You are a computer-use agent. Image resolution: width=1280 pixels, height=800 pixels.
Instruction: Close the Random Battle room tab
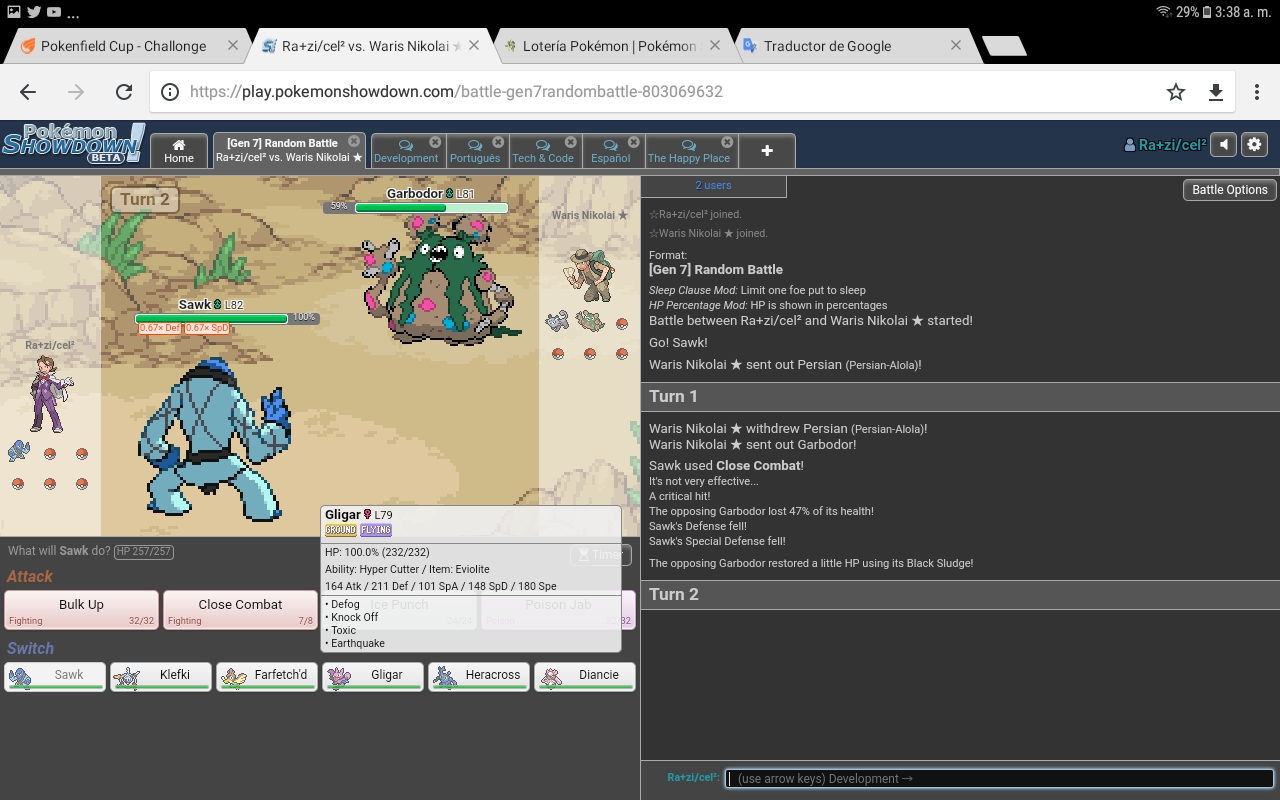tap(354, 142)
